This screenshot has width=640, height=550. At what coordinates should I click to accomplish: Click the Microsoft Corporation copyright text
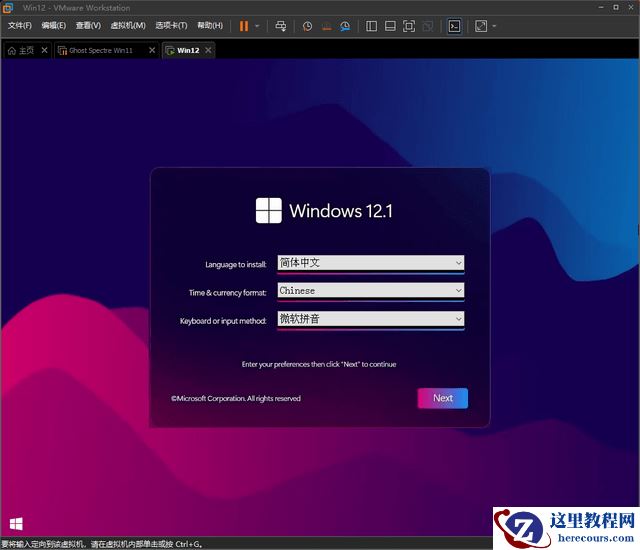[236, 398]
